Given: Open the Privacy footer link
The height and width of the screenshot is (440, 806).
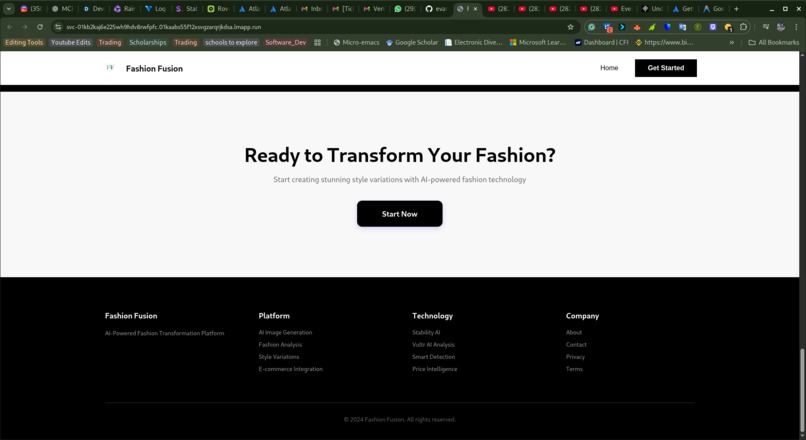Looking at the screenshot, I should coord(575,357).
